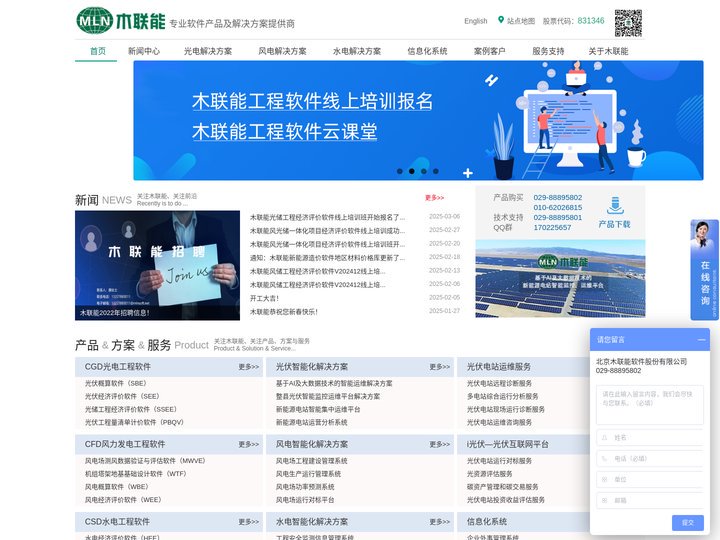Open solar plant 运维平台 promo image

click(x=560, y=278)
